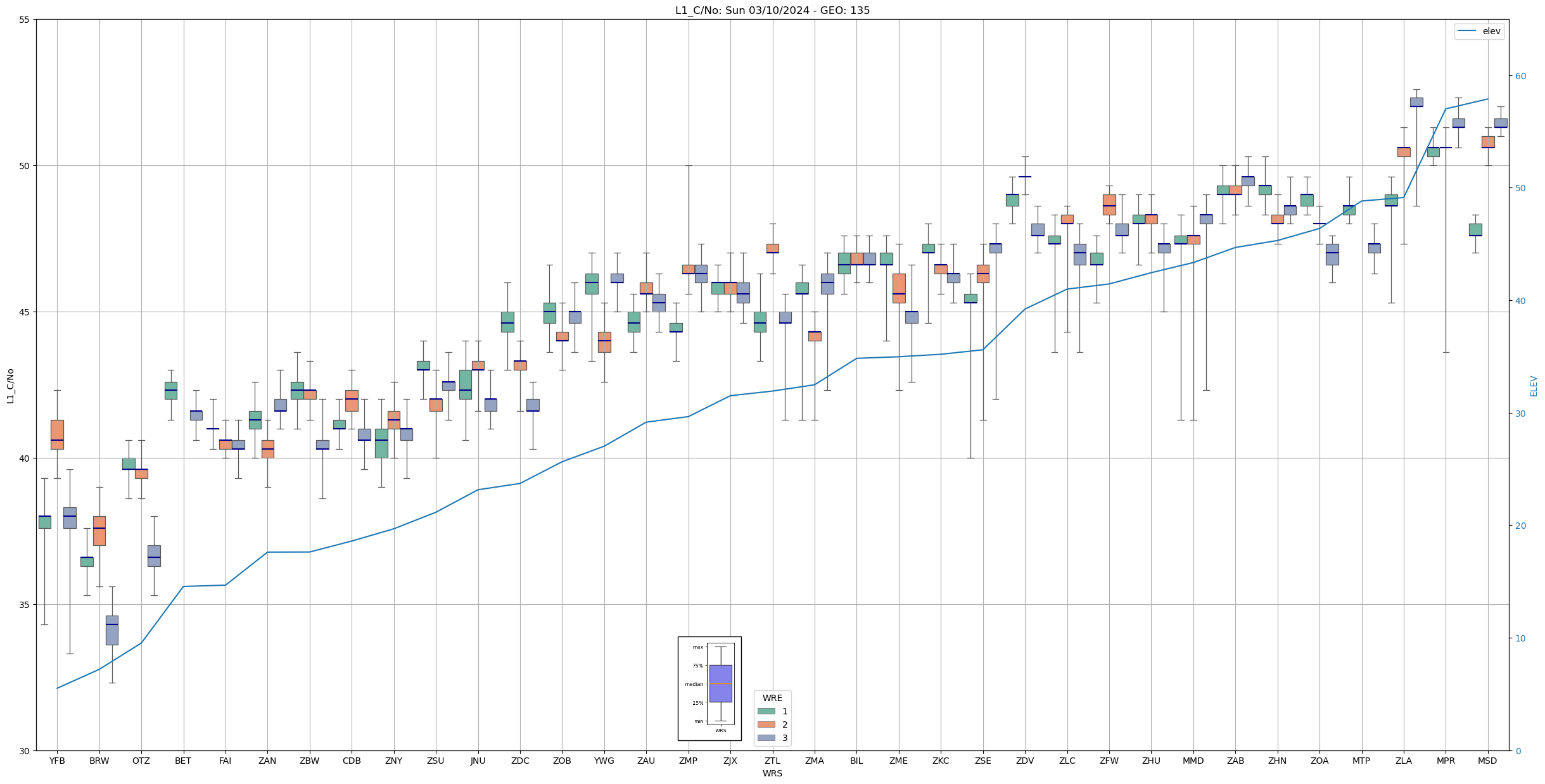Screen dimensions: 1545x784
Task: Click the 55 tick on left axis
Action: pyautogui.click(x=25, y=20)
